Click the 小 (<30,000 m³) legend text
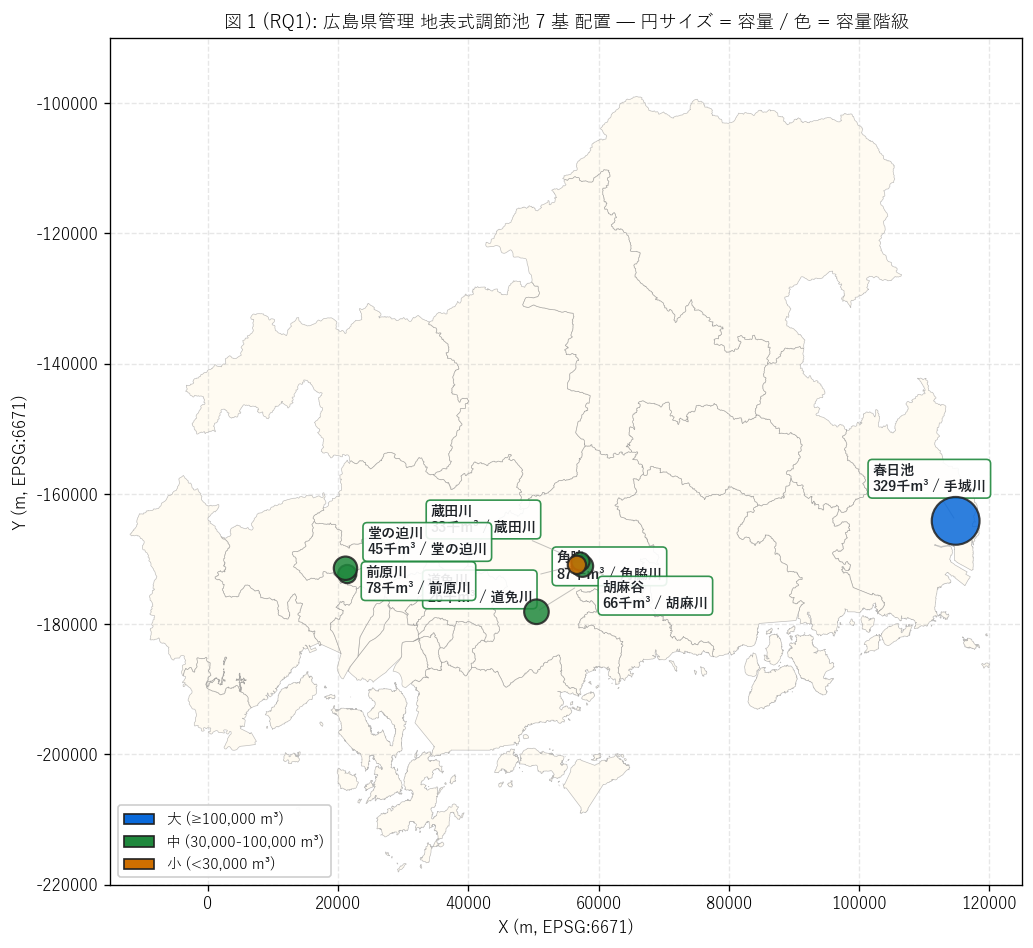Viewport: 1033px width, 948px height. tap(221, 864)
